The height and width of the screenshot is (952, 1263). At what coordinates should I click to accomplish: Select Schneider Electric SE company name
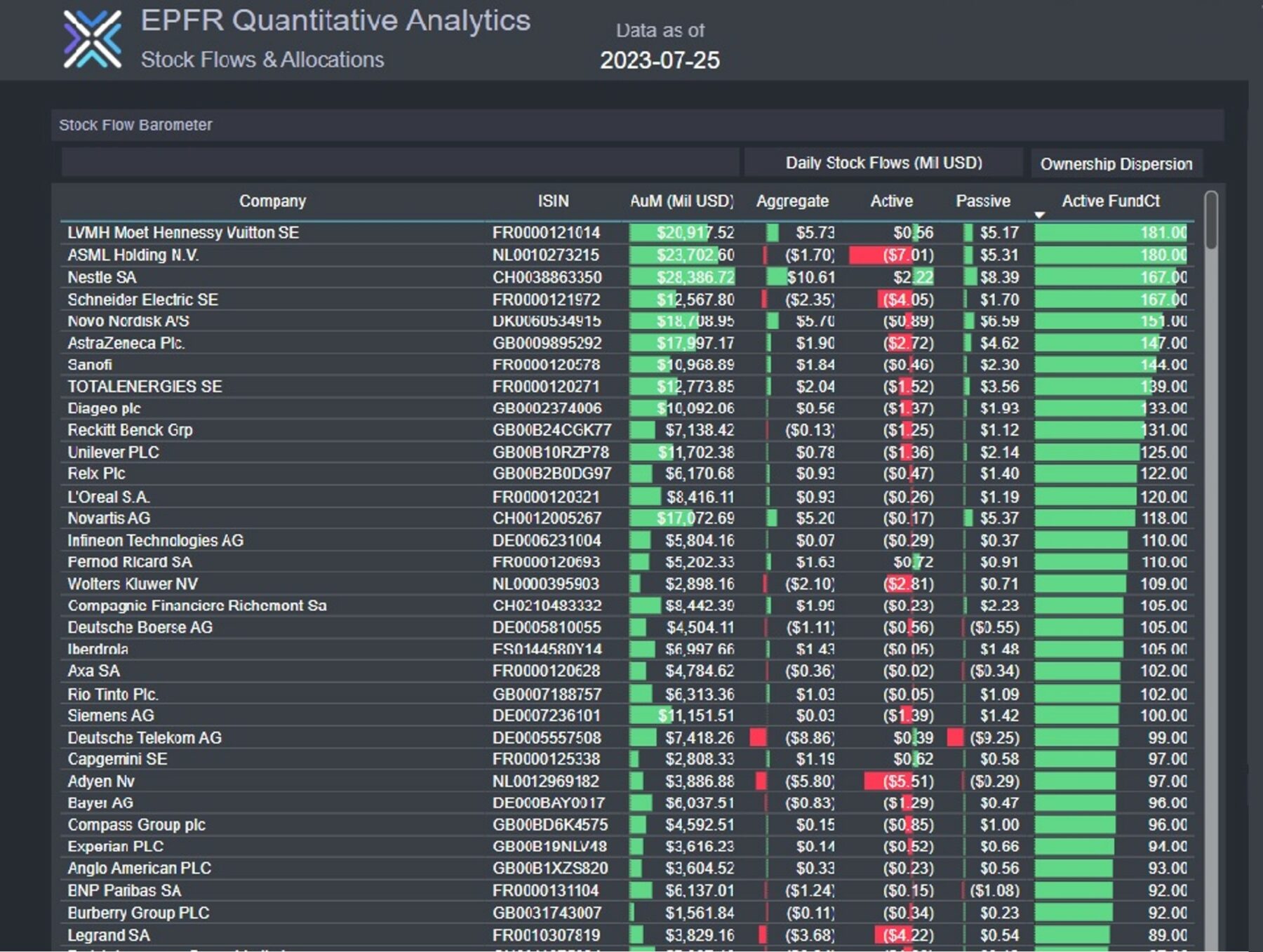(142, 300)
